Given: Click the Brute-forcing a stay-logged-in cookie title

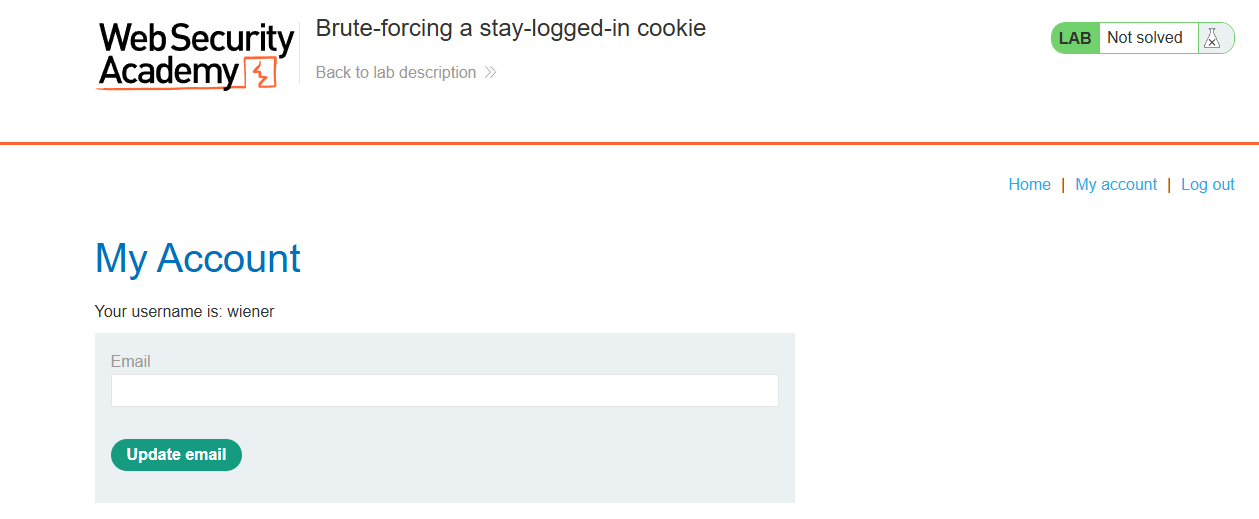Looking at the screenshot, I should pyautogui.click(x=510, y=28).
